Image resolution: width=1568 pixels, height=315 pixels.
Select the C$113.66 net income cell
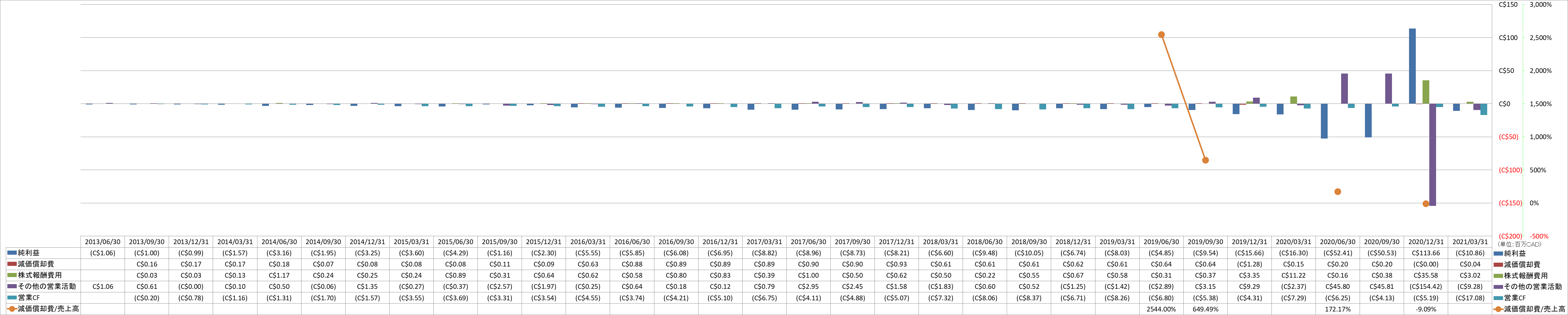(1426, 253)
